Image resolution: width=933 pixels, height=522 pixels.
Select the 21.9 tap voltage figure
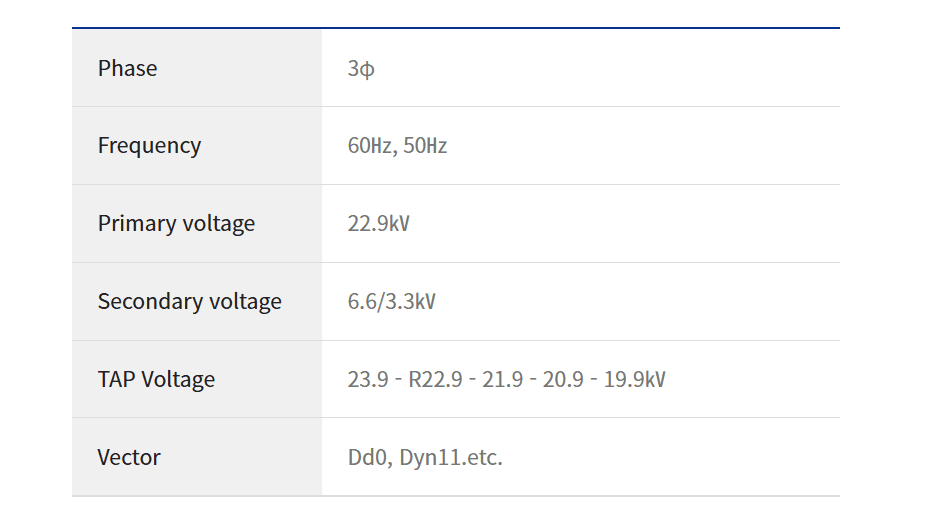pos(502,380)
